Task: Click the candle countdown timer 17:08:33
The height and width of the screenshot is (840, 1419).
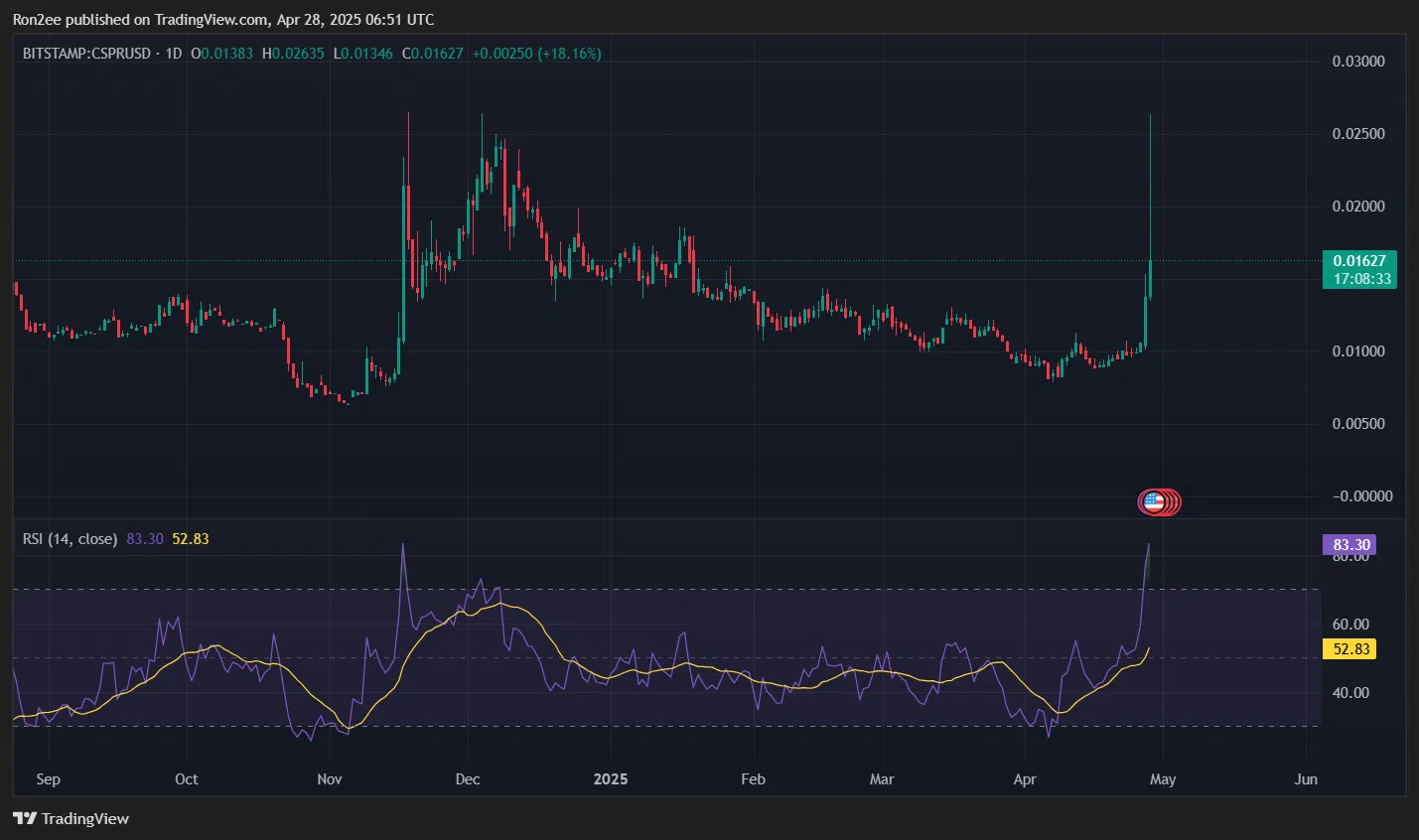Action: 1358,279
